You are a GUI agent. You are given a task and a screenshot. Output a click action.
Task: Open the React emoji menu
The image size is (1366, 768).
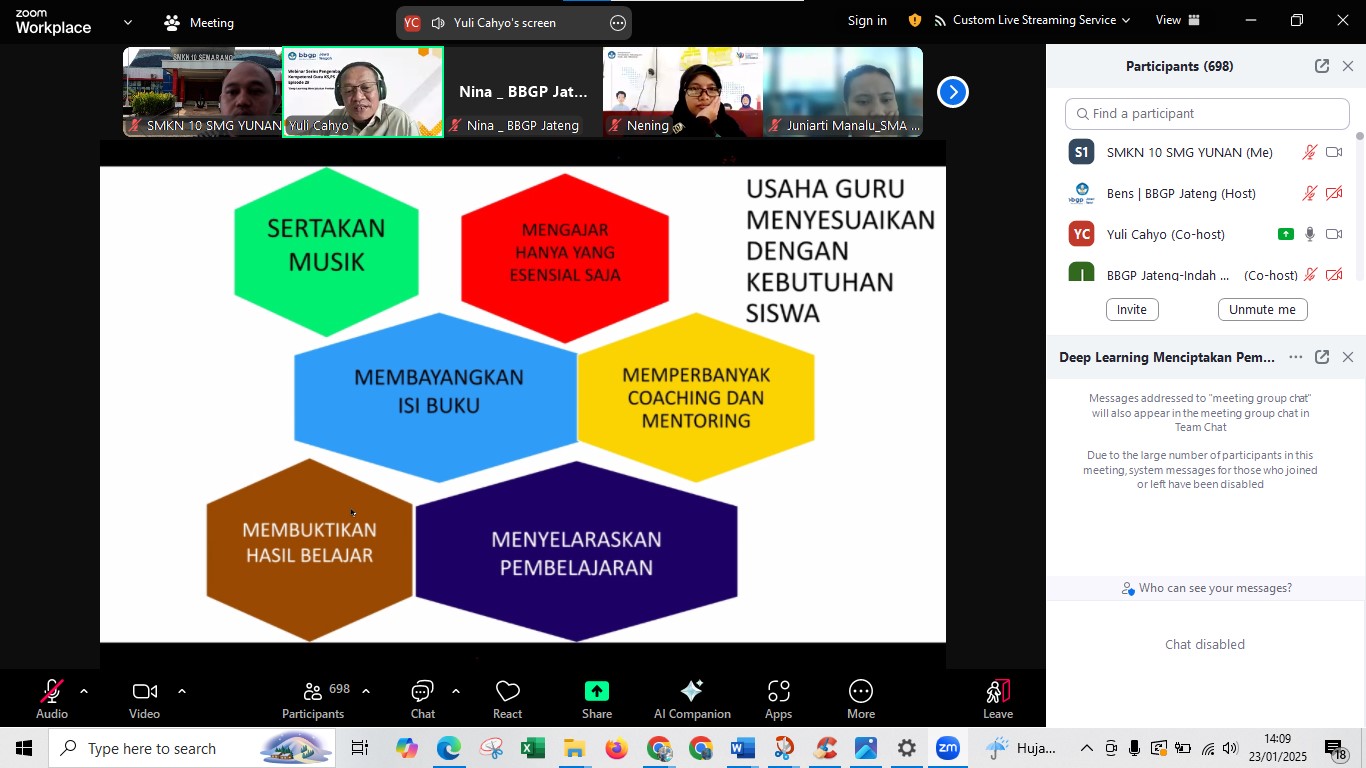pyautogui.click(x=507, y=699)
